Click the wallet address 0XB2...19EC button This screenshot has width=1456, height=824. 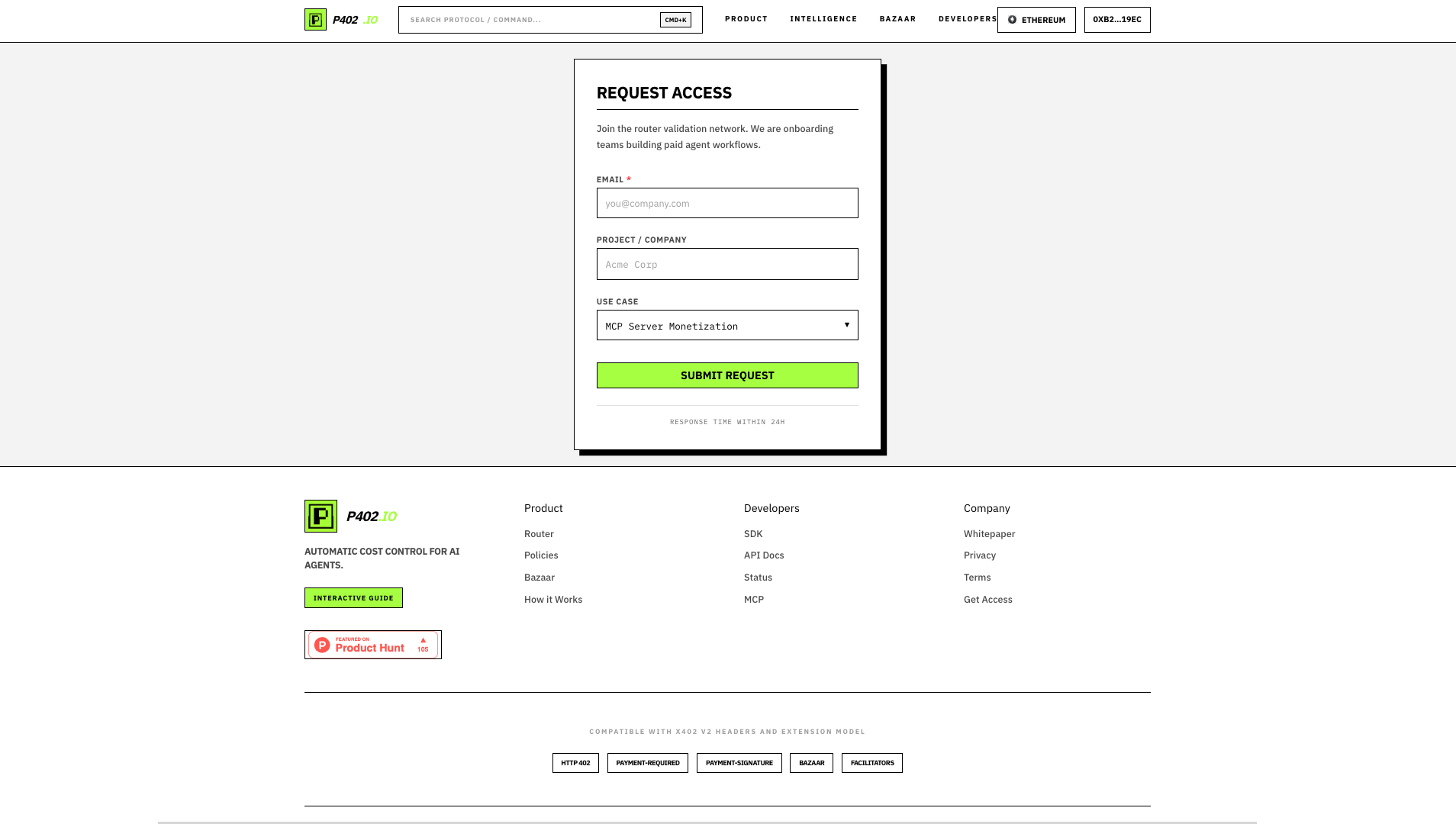(x=1117, y=20)
